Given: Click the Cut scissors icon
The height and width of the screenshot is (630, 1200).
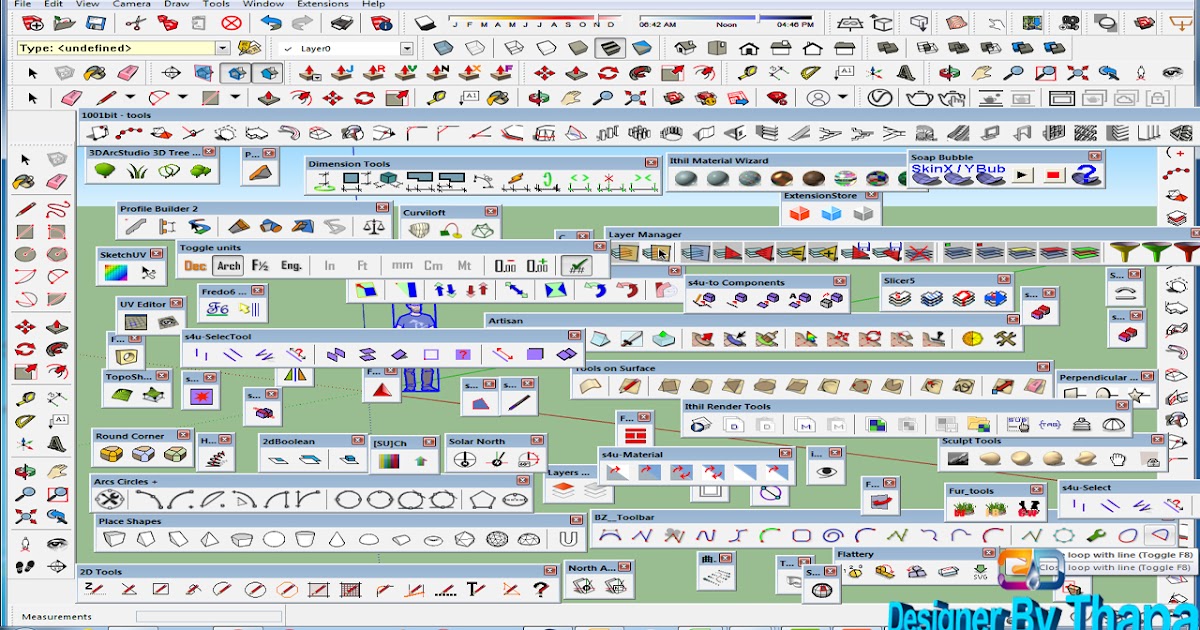Looking at the screenshot, I should coord(137,22).
